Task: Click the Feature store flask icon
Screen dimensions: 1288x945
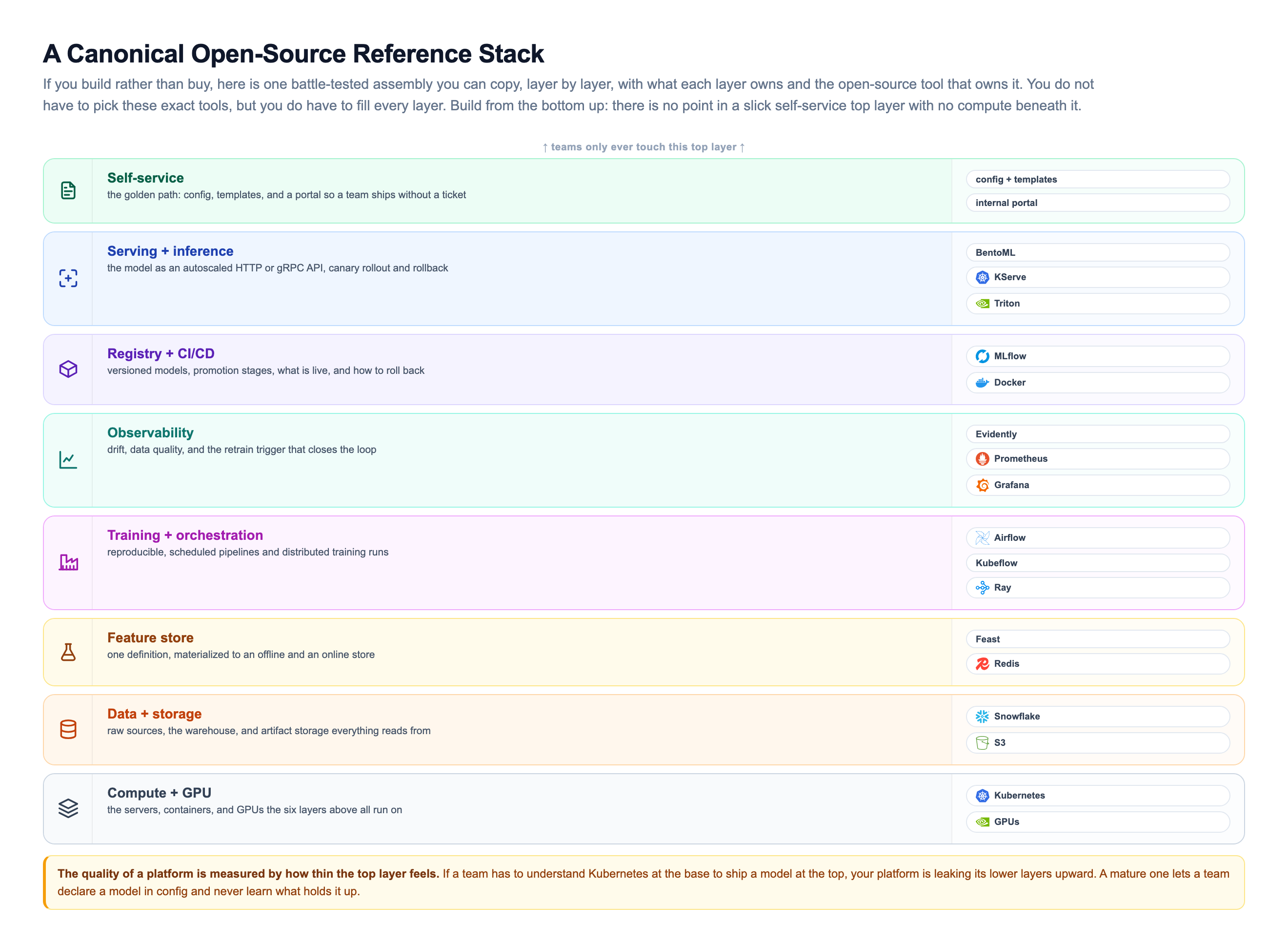Action: click(x=68, y=652)
